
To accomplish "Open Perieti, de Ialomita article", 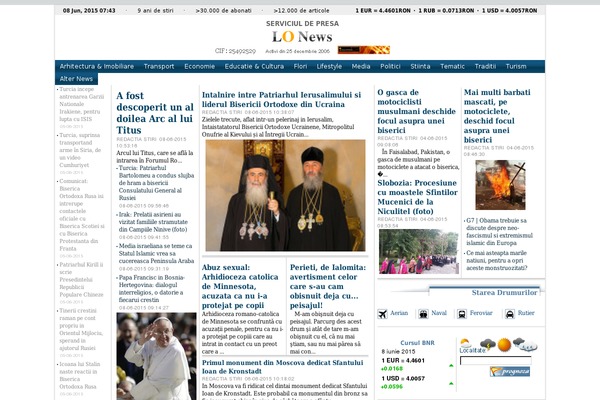I will coord(328,286).
